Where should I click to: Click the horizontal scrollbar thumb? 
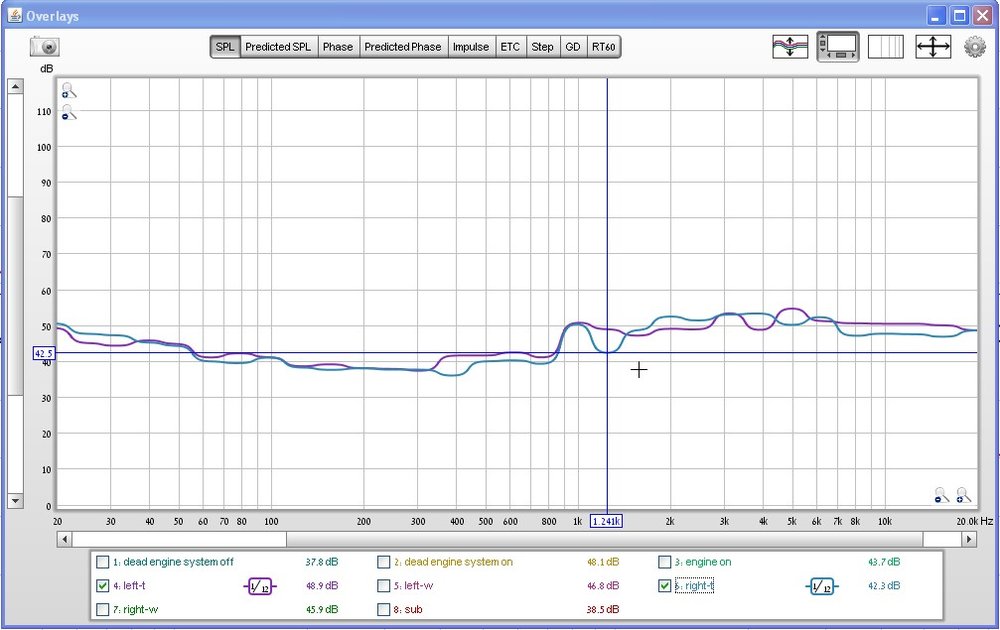pos(604,539)
